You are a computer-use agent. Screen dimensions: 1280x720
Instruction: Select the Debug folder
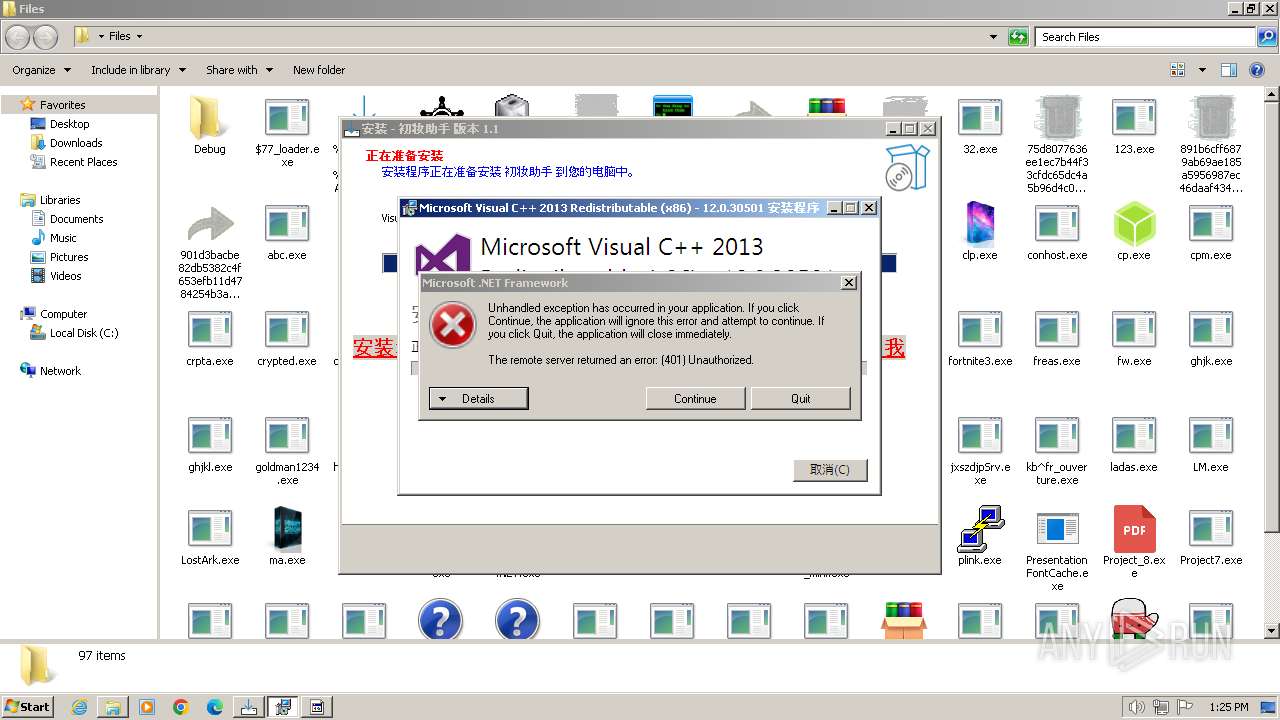[210, 127]
